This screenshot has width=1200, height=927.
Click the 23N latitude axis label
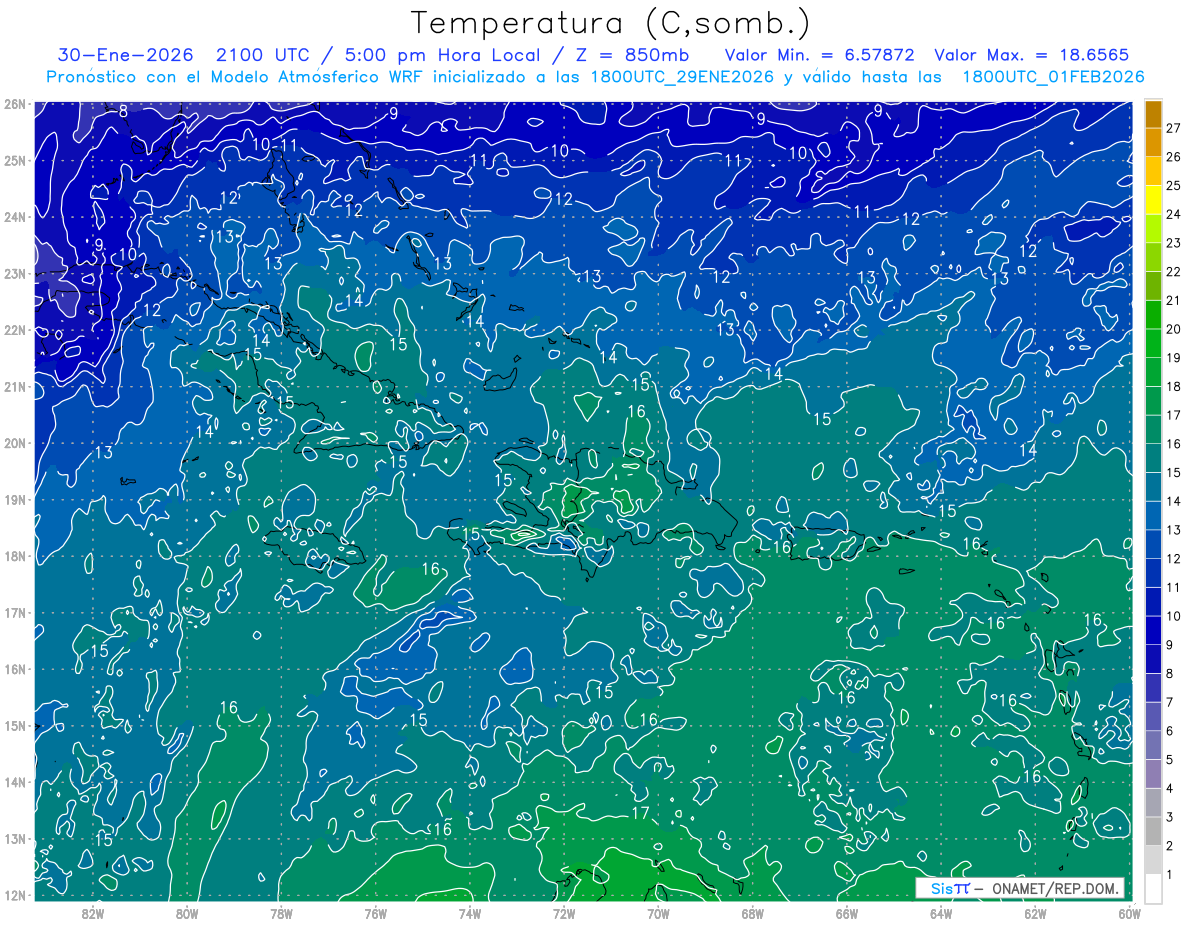point(14,273)
